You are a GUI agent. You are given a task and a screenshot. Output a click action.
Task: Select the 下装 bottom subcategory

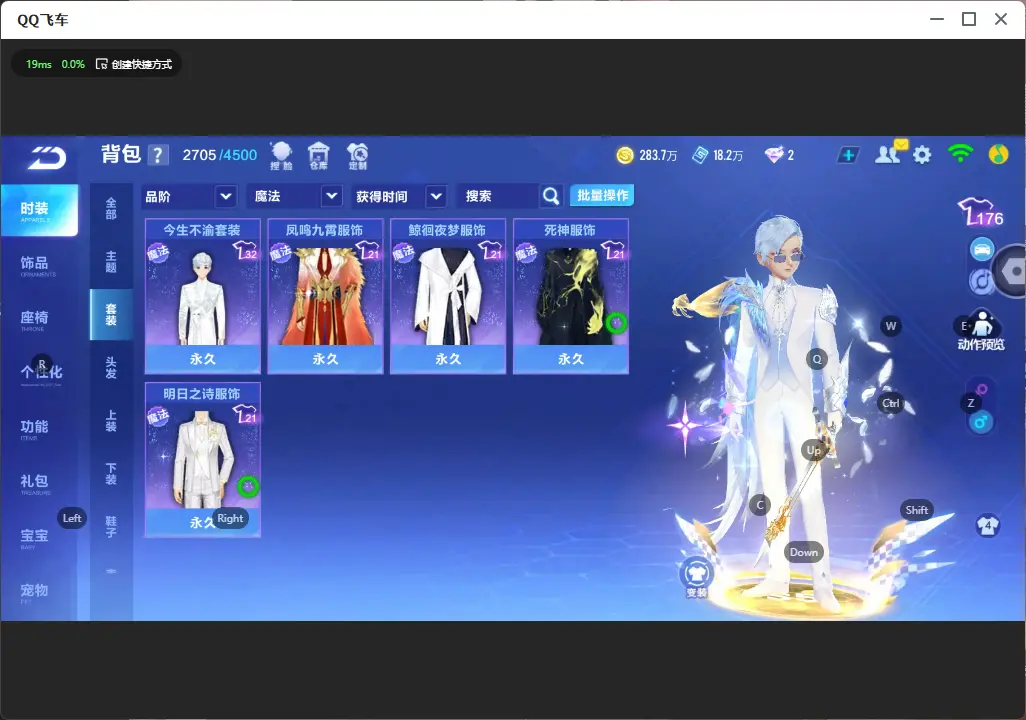coord(111,474)
